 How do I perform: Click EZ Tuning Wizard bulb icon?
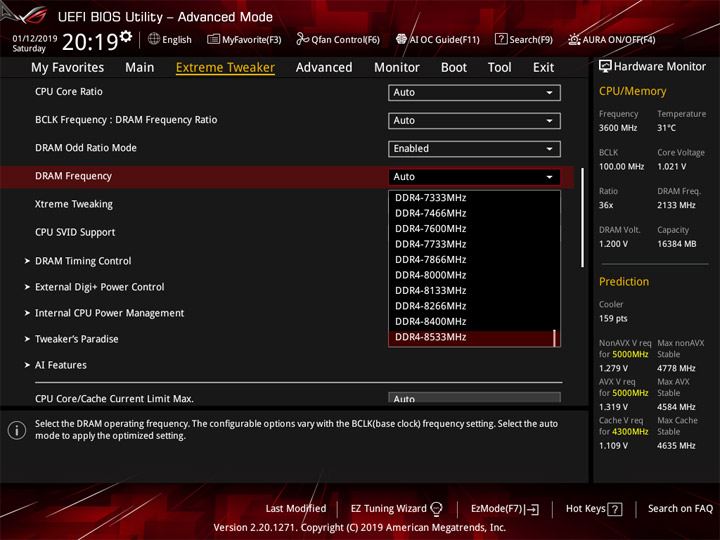436,509
